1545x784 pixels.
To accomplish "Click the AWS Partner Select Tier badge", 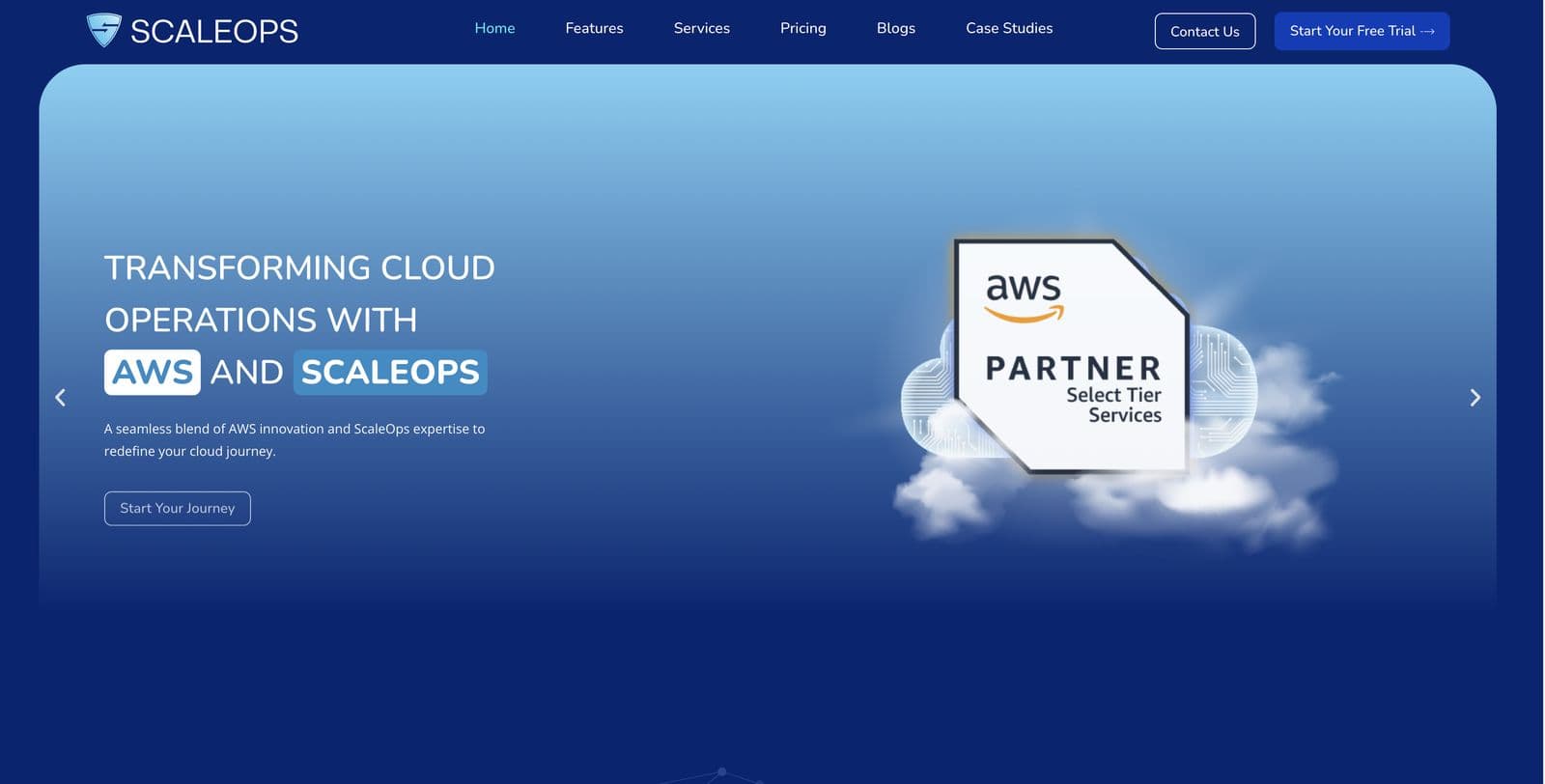I will click(x=1072, y=355).
